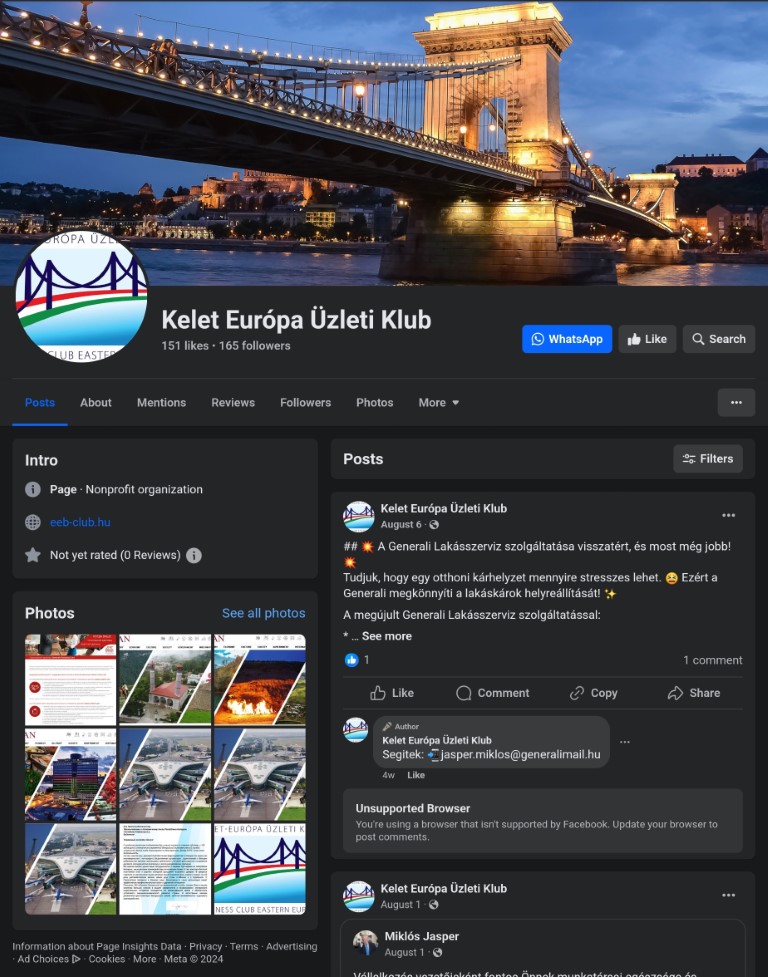Click August 6 post date link
Screen dimensions: 768x977
tap(401, 525)
